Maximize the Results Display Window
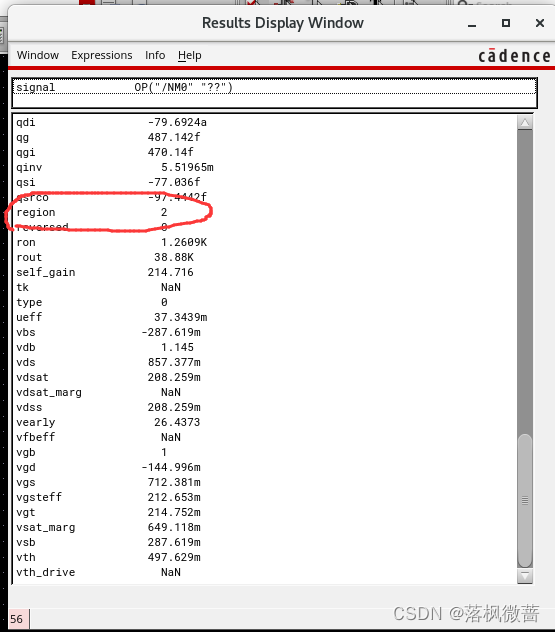 (506, 23)
